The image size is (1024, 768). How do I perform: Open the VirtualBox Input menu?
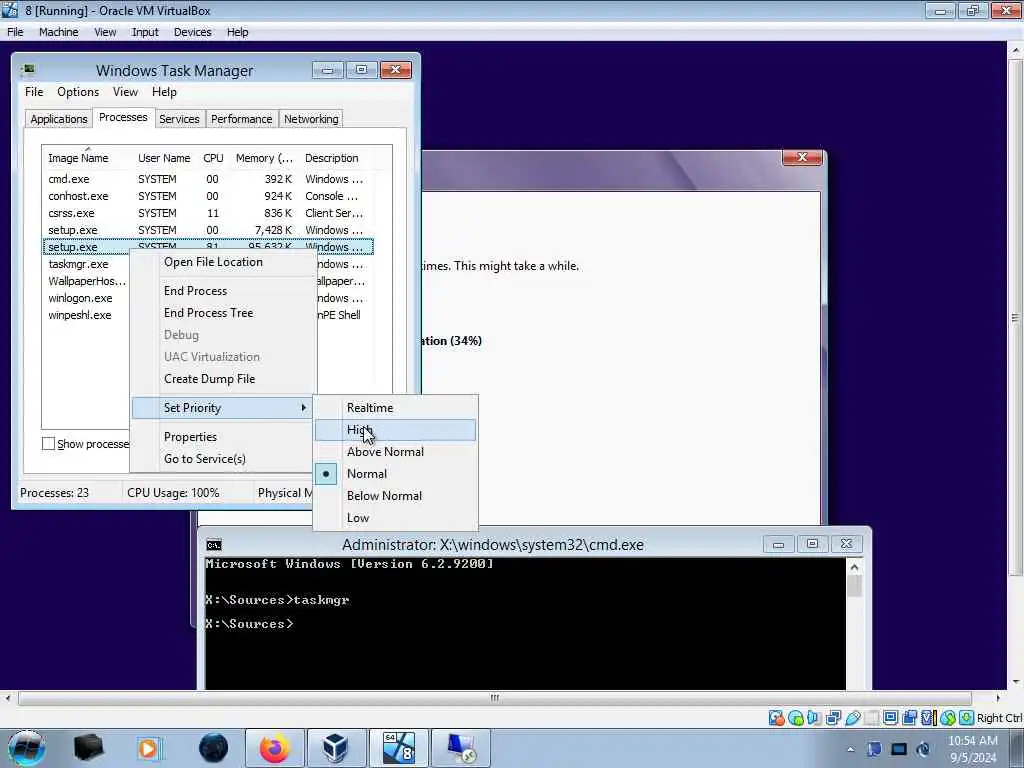(145, 32)
